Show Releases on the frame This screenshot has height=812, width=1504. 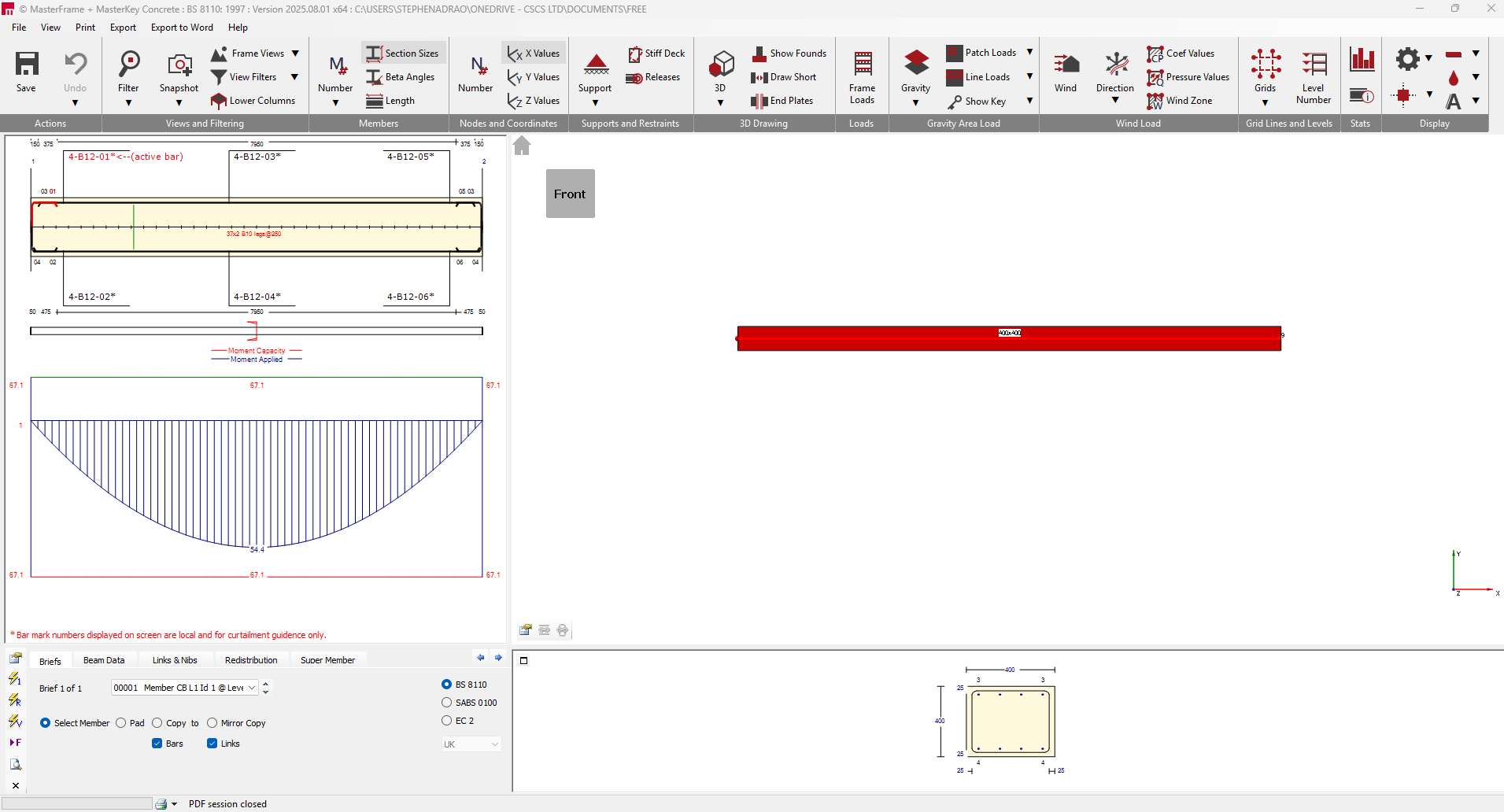pos(653,77)
